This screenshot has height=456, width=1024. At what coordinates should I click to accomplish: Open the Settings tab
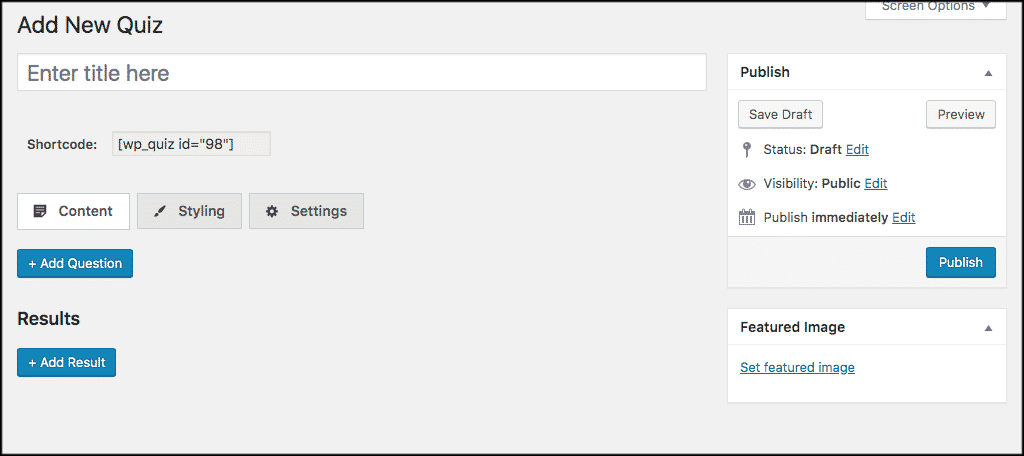tap(306, 211)
